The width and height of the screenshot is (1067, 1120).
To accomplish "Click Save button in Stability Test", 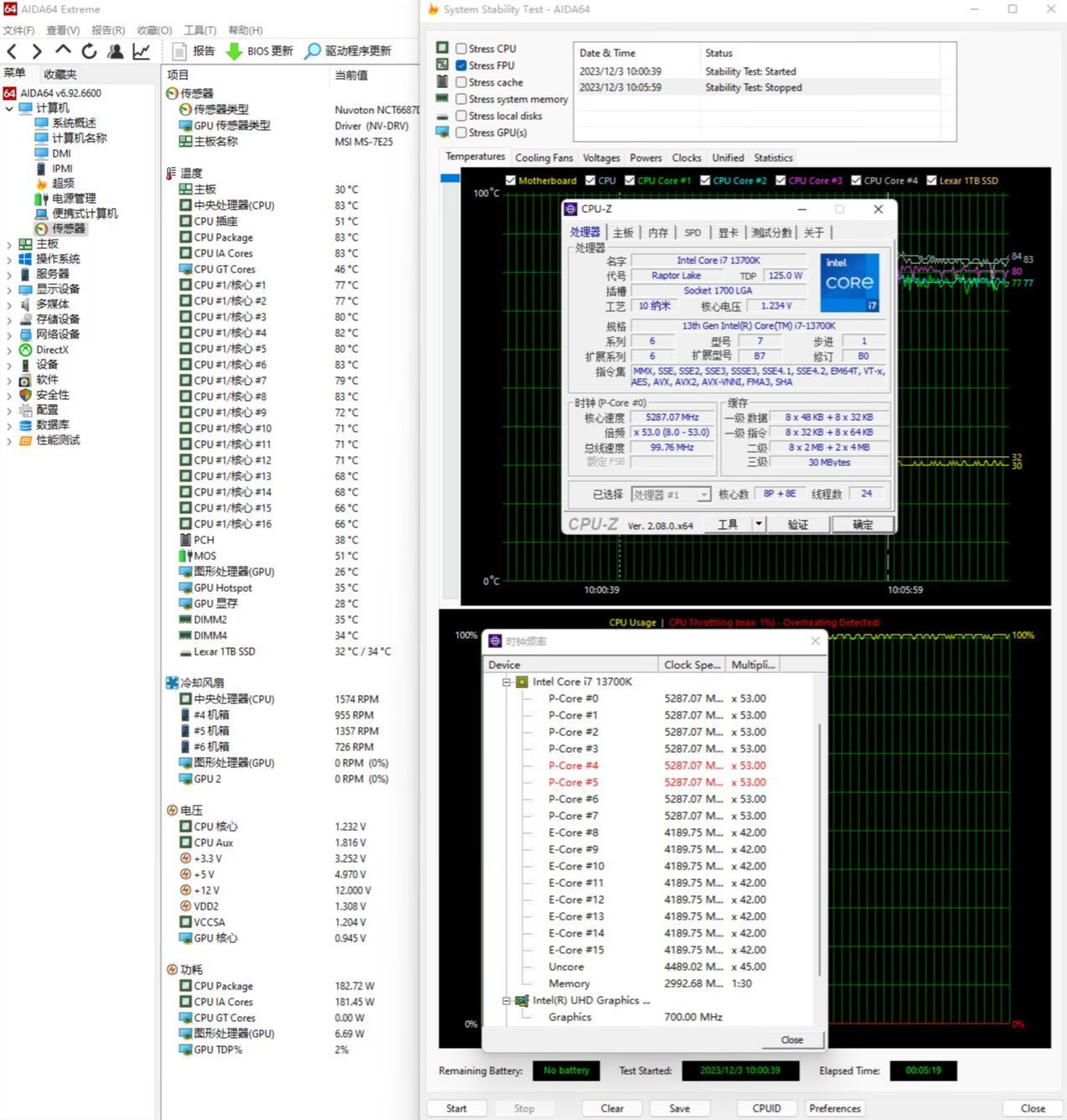I will 680,1108.
